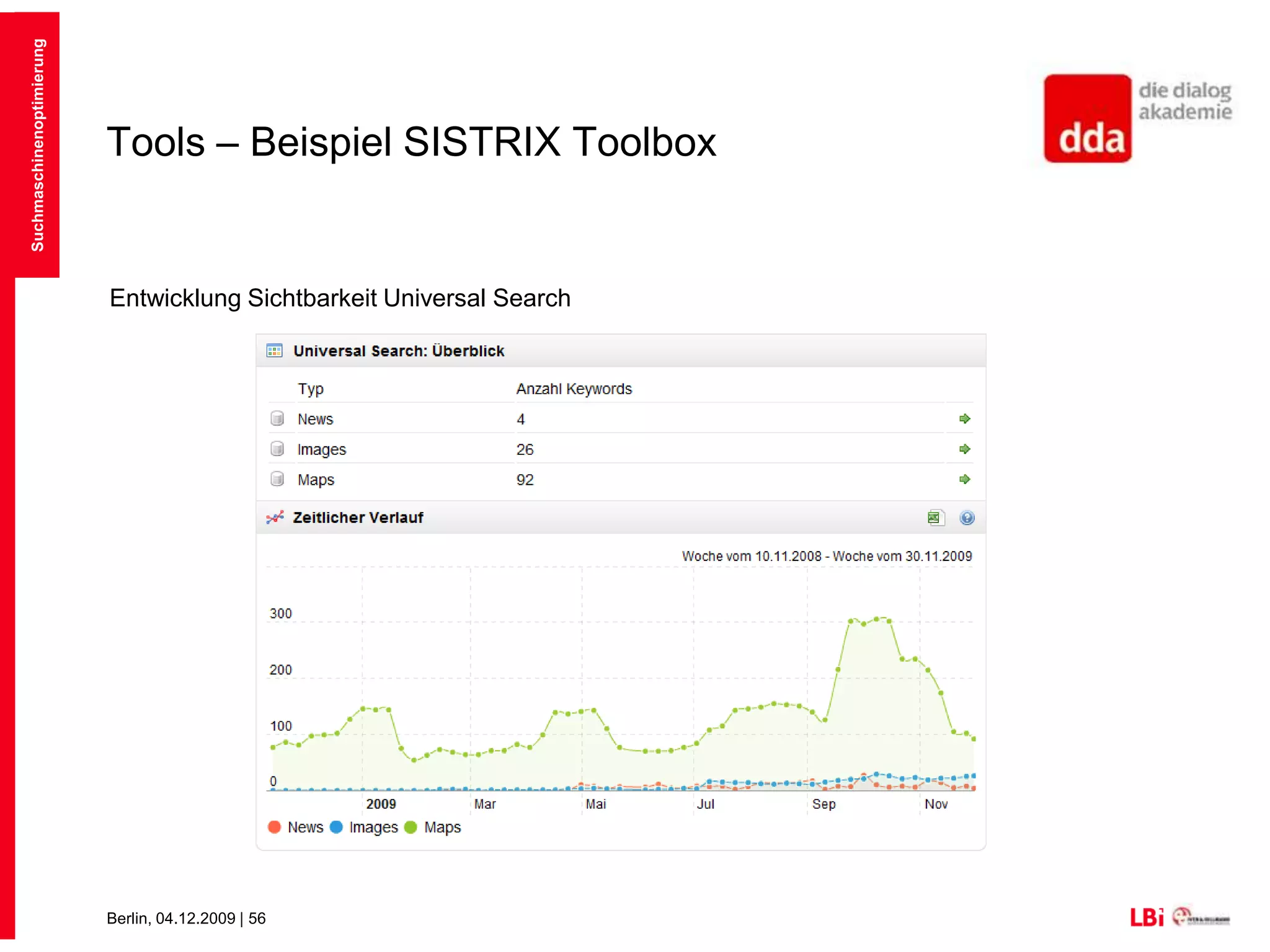1270x952 pixels.
Task: Click the 'Sep' axis label
Action: pyautogui.click(x=824, y=804)
